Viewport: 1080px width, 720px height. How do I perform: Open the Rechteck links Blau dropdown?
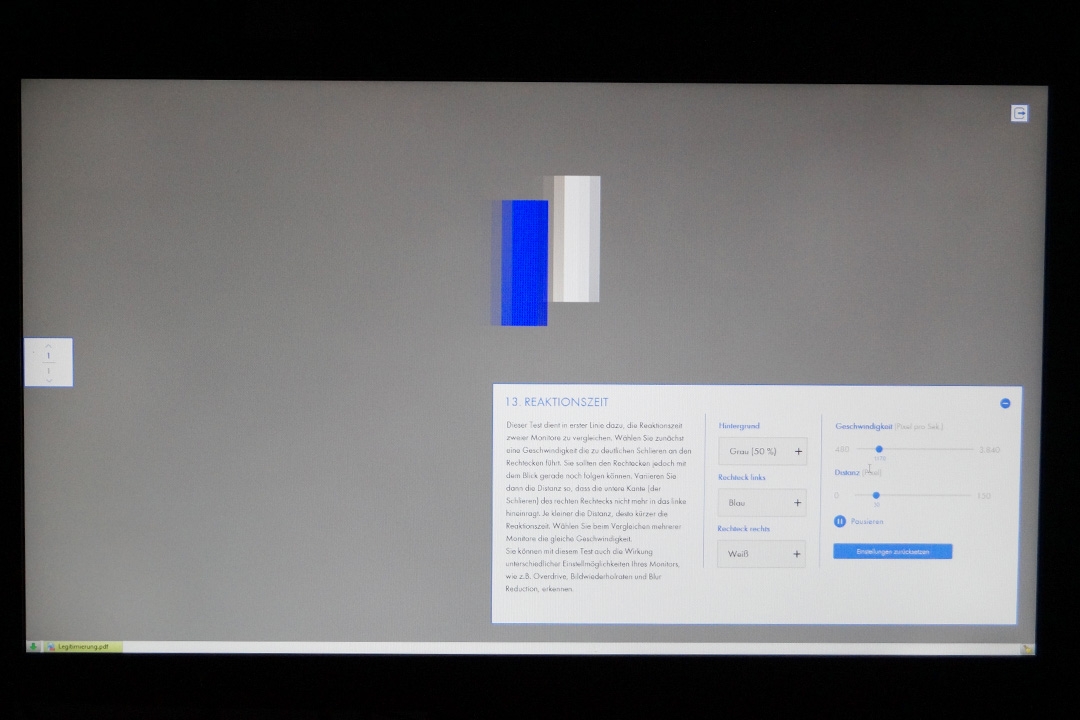click(752, 503)
